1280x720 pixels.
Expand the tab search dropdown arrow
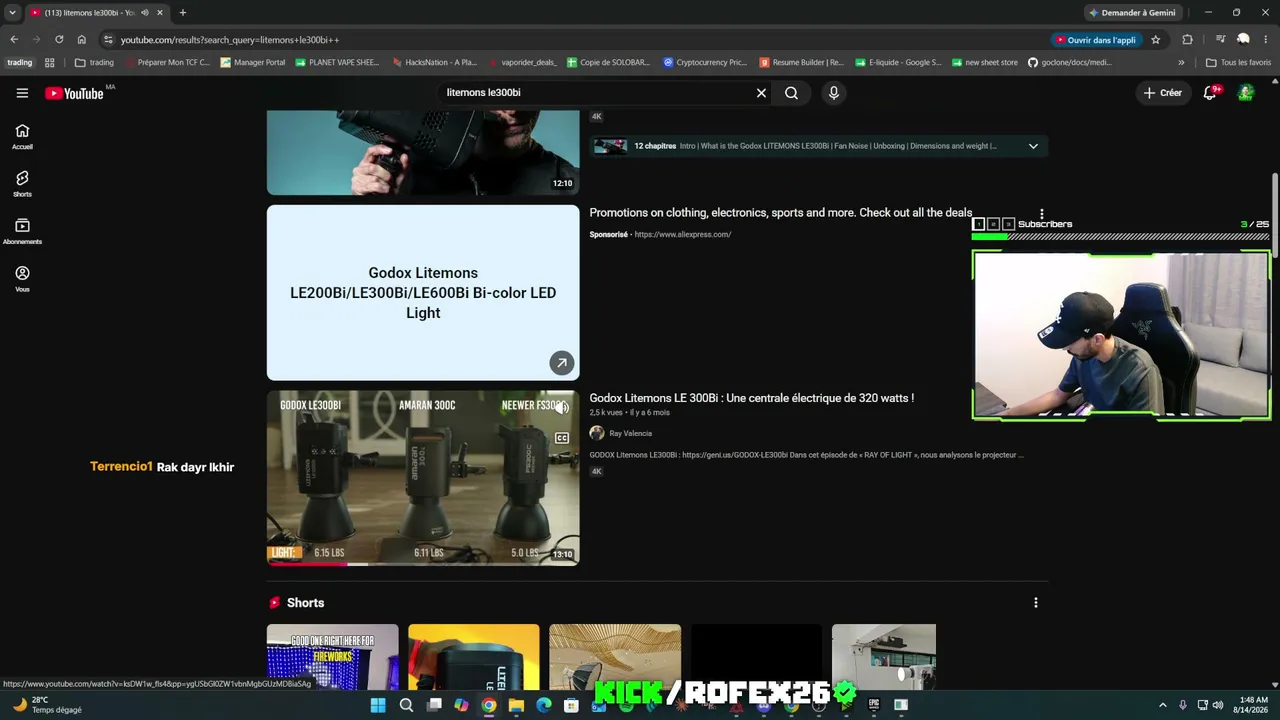click(x=12, y=13)
